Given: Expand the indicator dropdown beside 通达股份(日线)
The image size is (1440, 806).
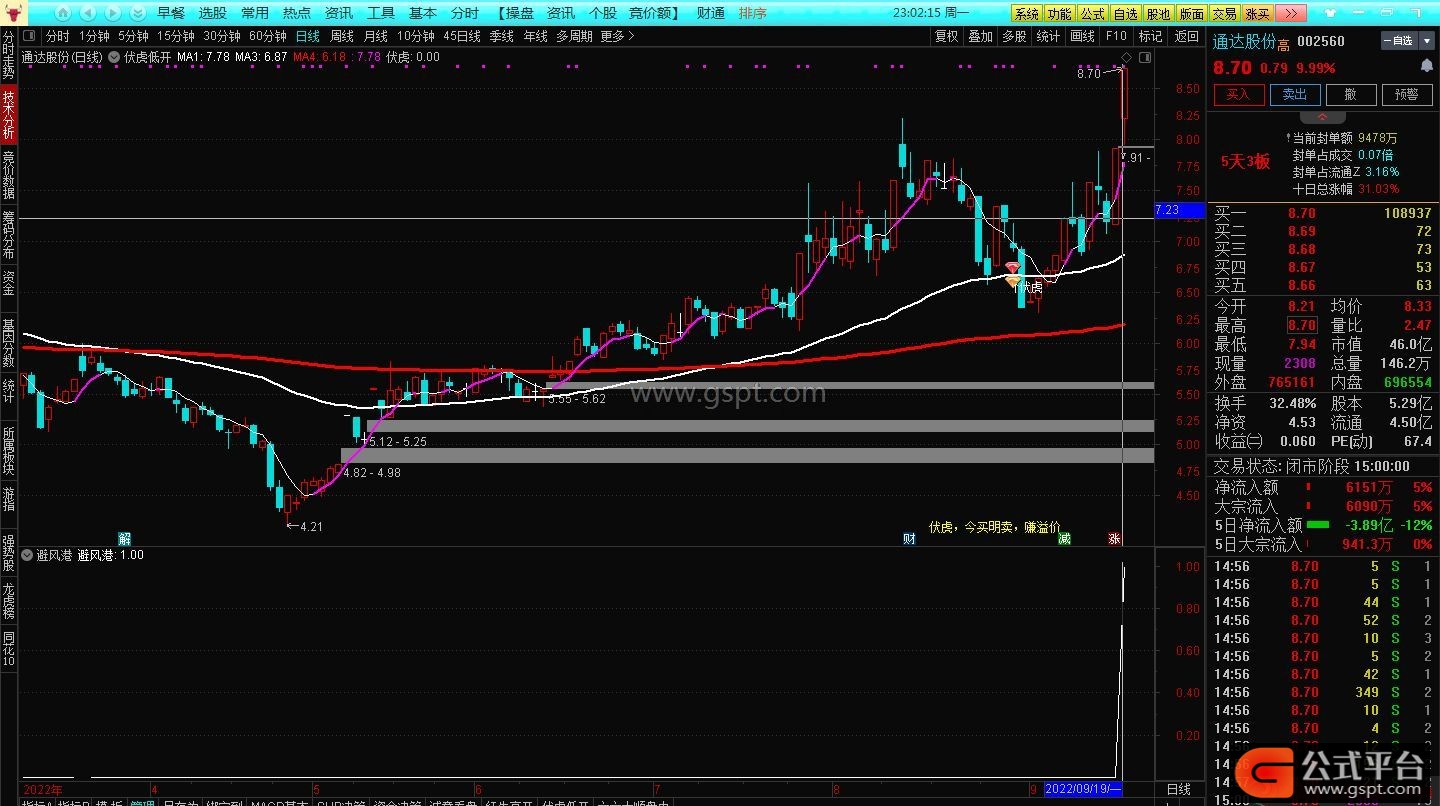Looking at the screenshot, I should pyautogui.click(x=114, y=57).
